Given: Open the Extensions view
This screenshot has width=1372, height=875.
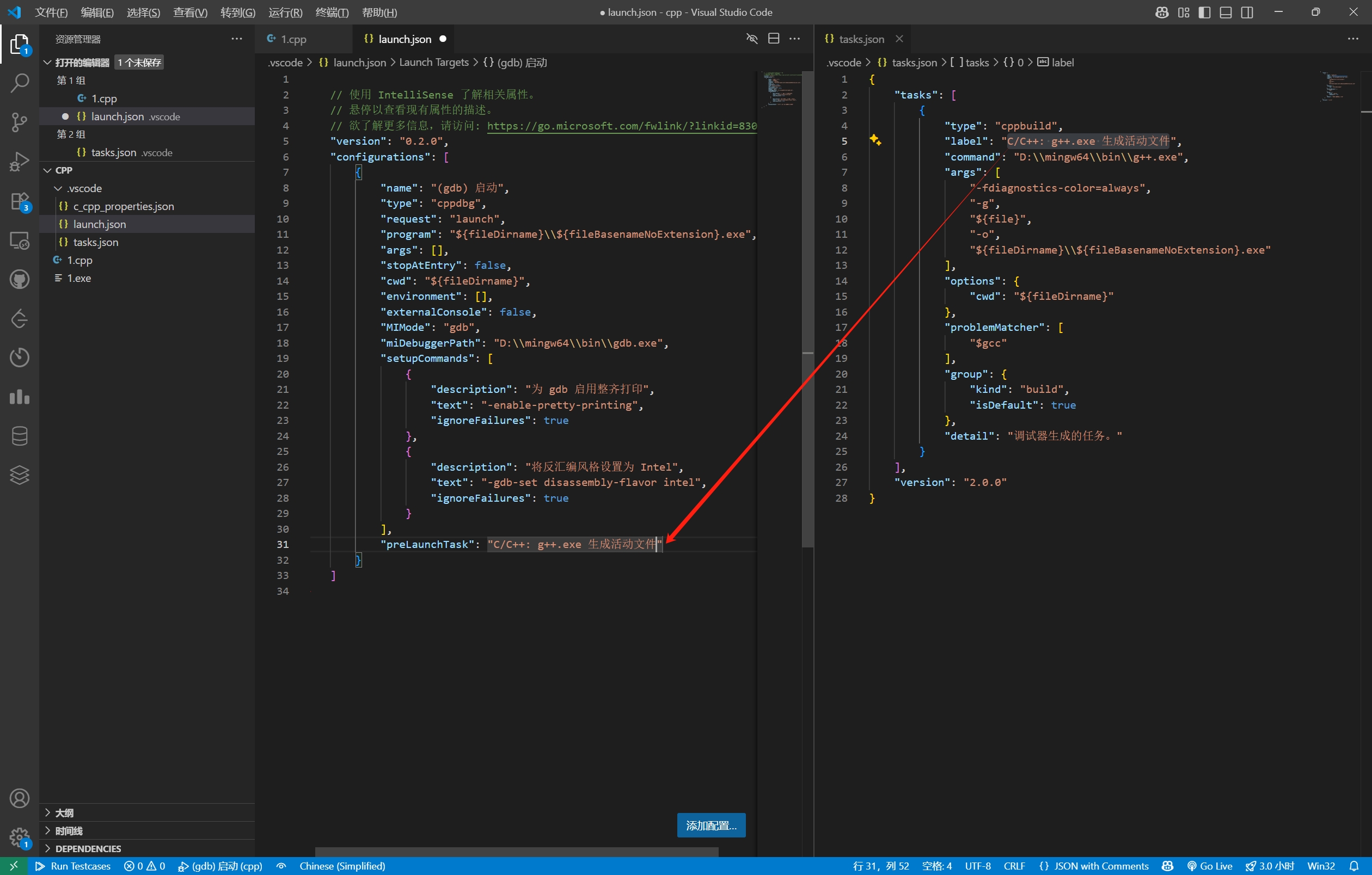Looking at the screenshot, I should pyautogui.click(x=20, y=201).
